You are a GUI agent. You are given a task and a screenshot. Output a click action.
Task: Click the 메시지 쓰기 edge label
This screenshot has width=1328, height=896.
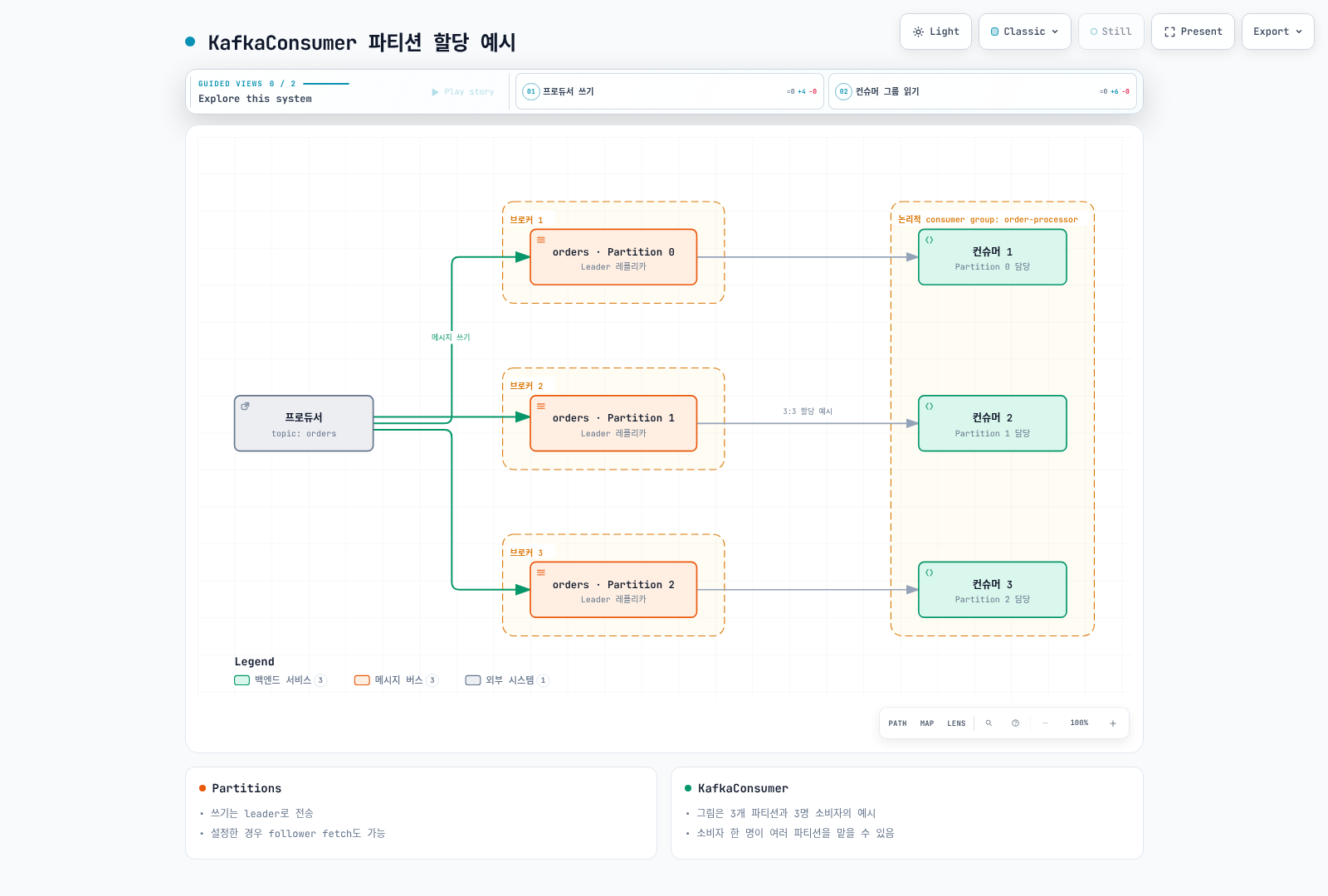pos(451,338)
